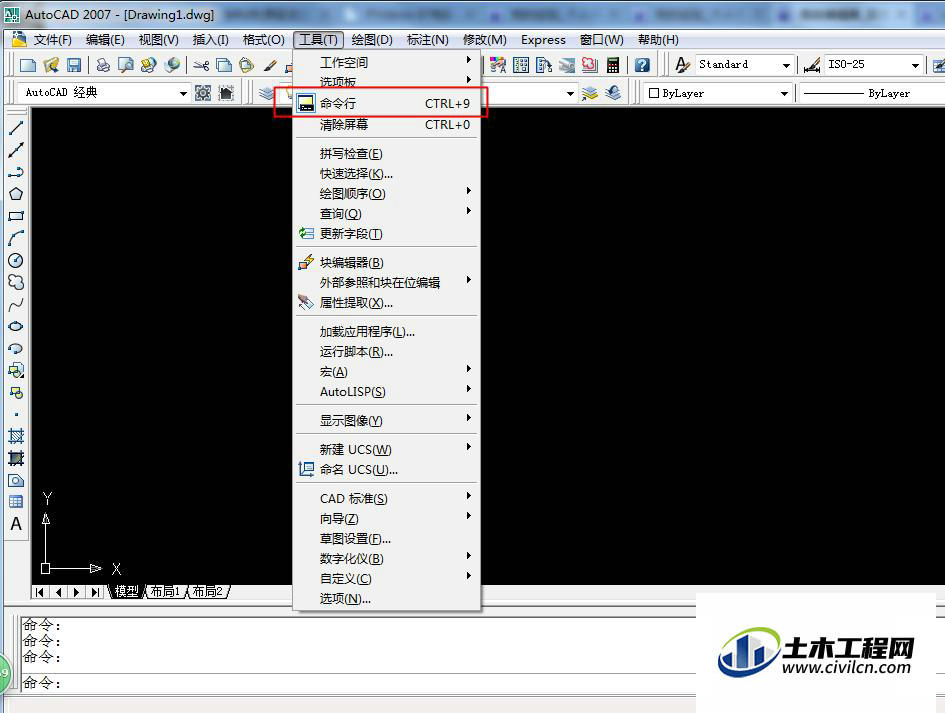Click the bottom 命令: command input line
Viewport: 945px width, 713px height.
[358, 683]
